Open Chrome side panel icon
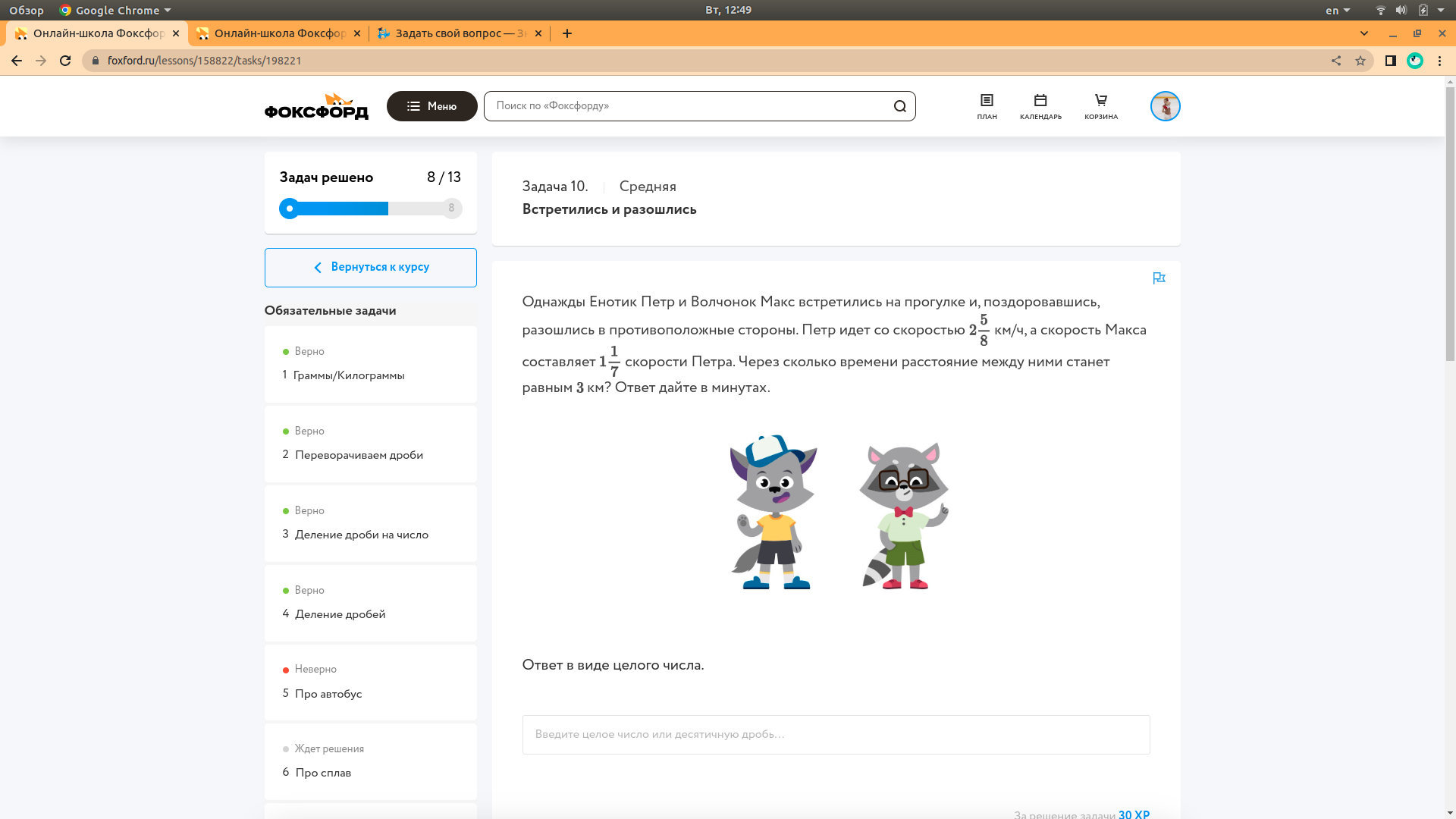The image size is (1456, 819). tap(1391, 61)
